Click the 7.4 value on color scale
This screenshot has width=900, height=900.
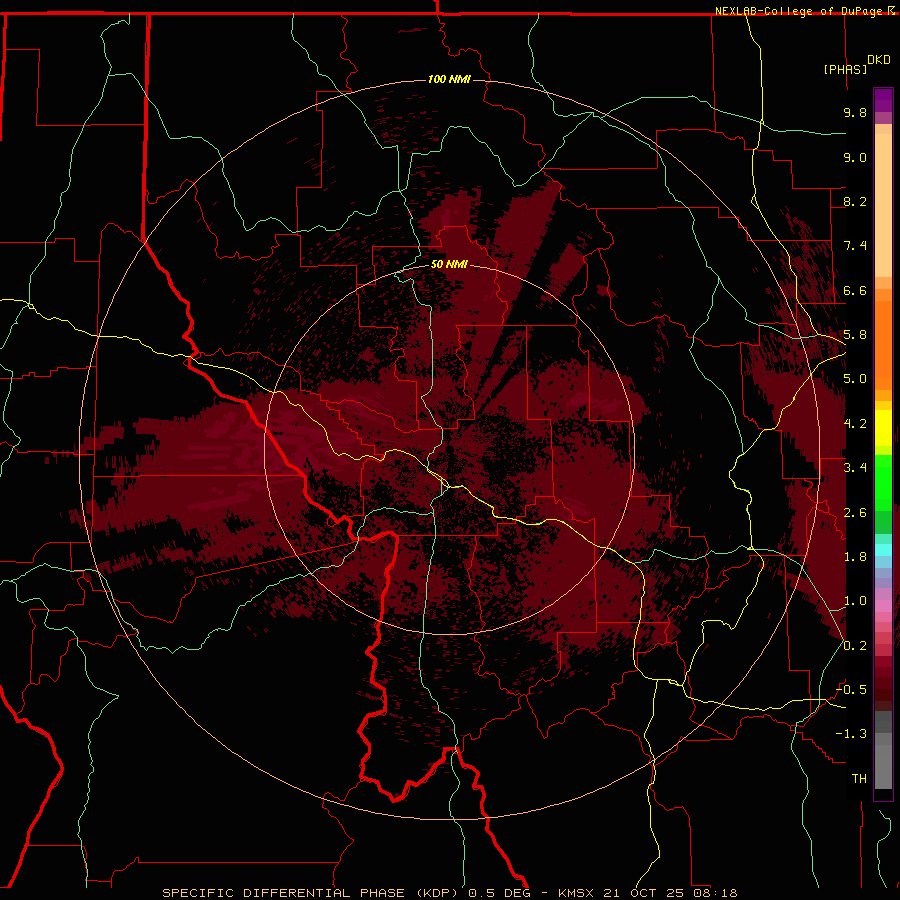(x=855, y=246)
